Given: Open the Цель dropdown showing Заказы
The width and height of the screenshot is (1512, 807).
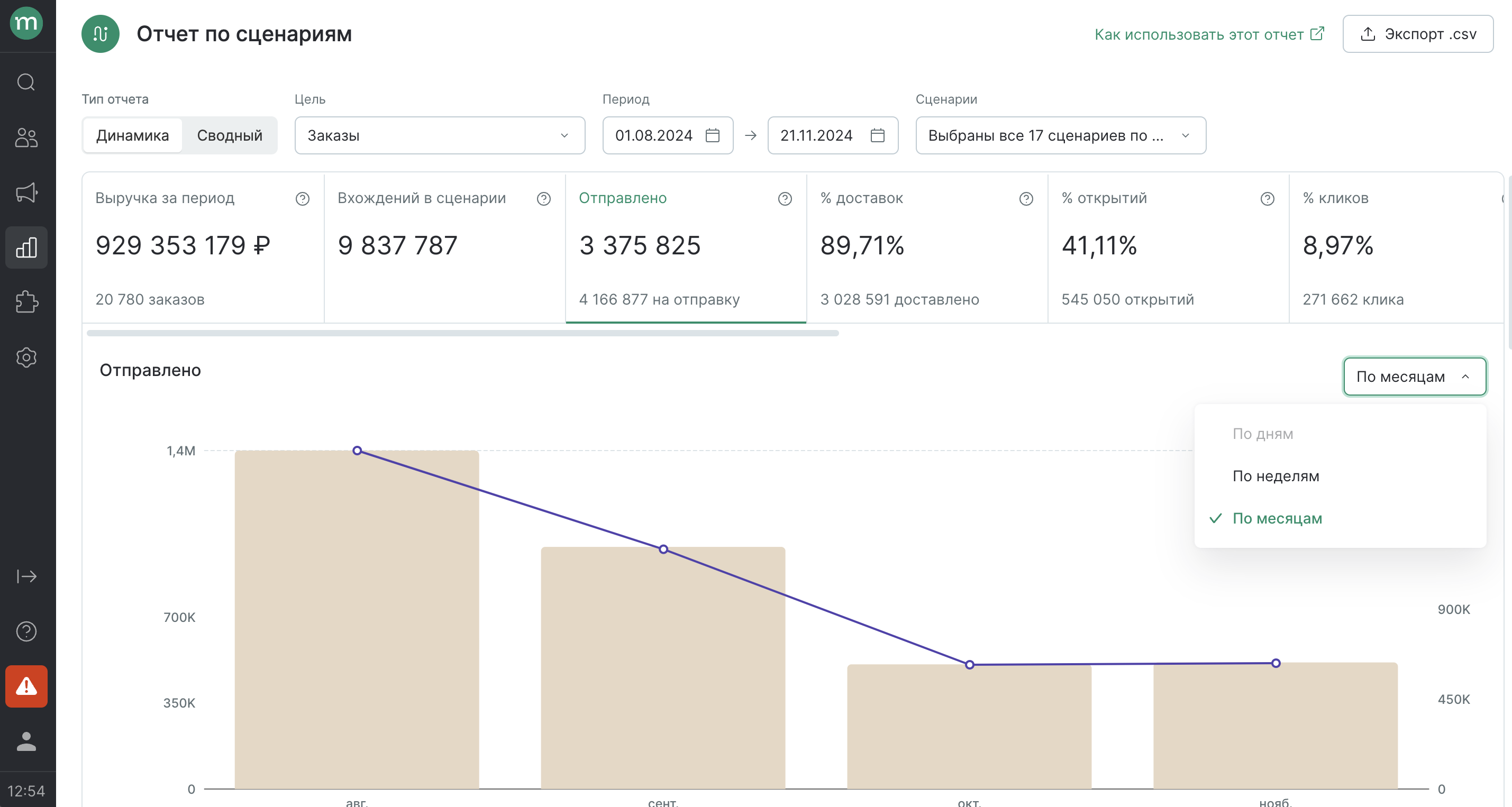Looking at the screenshot, I should [440, 135].
